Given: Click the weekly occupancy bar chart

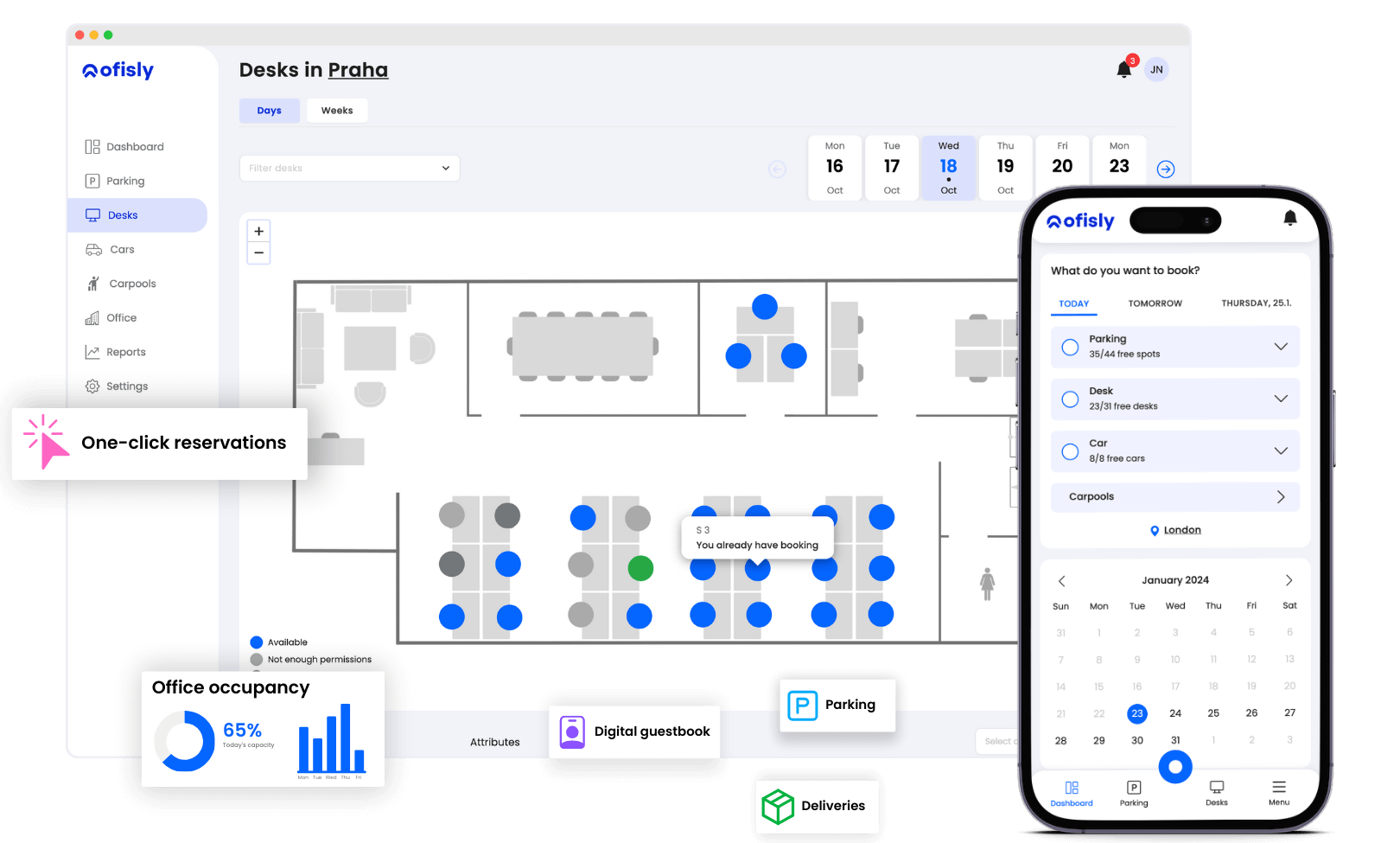Looking at the screenshot, I should coord(332,738).
